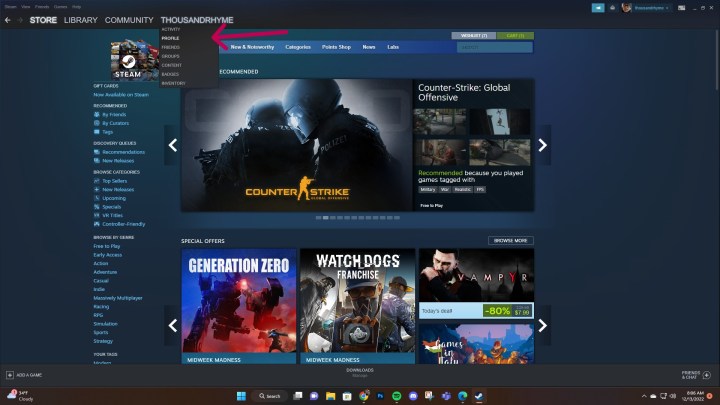Click Free to Play genre link
This screenshot has width=720, height=405.
(x=107, y=246)
